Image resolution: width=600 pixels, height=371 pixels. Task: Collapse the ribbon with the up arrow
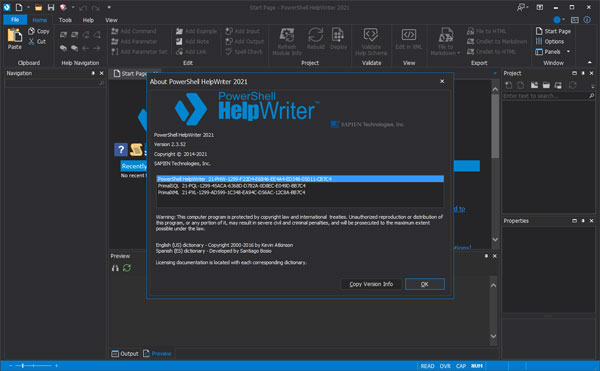coord(589,62)
